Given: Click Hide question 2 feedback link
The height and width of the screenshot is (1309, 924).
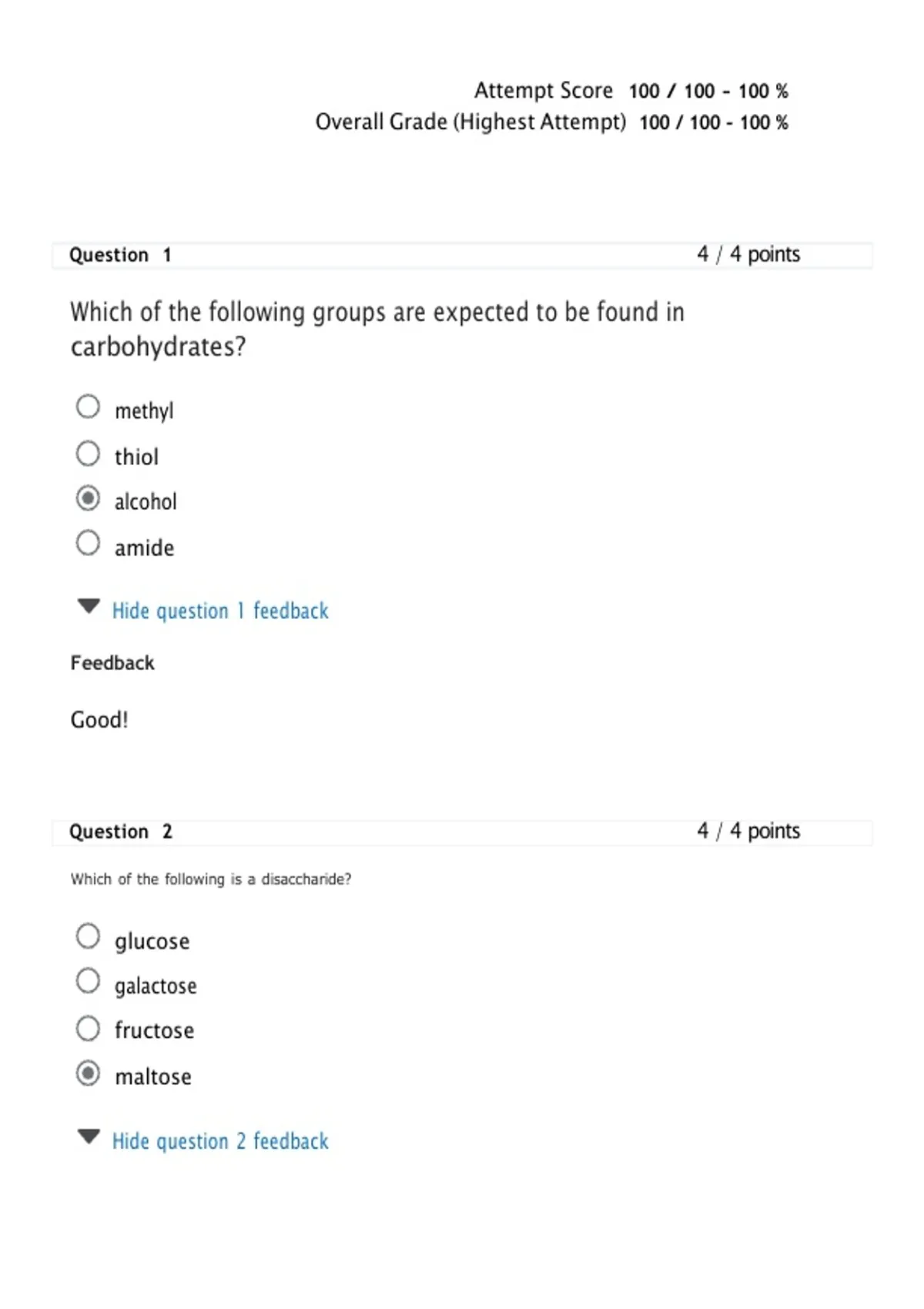Looking at the screenshot, I should click(220, 1141).
